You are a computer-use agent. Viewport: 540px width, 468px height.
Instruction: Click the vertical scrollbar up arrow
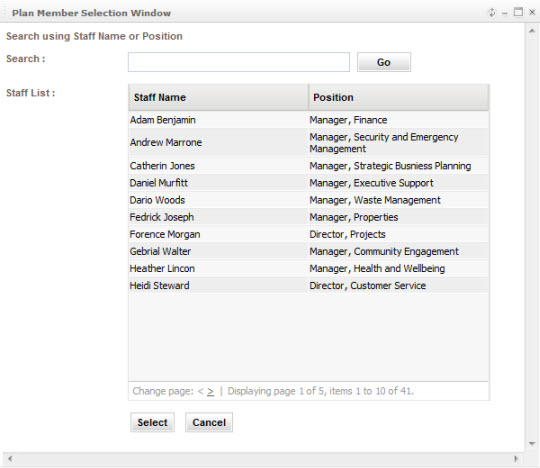pos(532,31)
